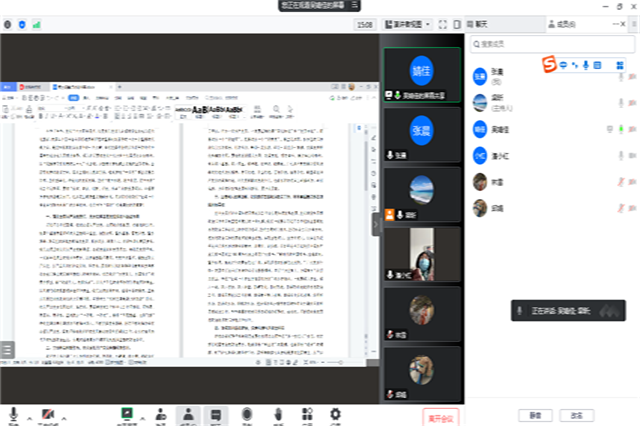640x426 pixels.
Task: Open the chat icon in the bottom toolbar
Action: pos(215,414)
